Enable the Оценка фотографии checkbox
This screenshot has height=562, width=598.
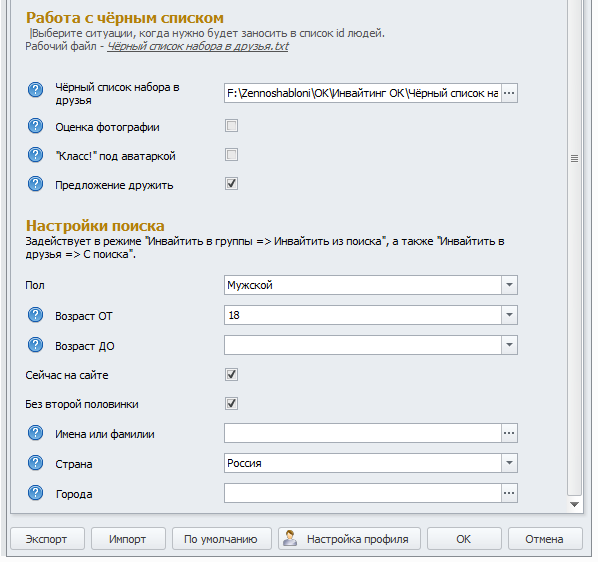coord(231,126)
